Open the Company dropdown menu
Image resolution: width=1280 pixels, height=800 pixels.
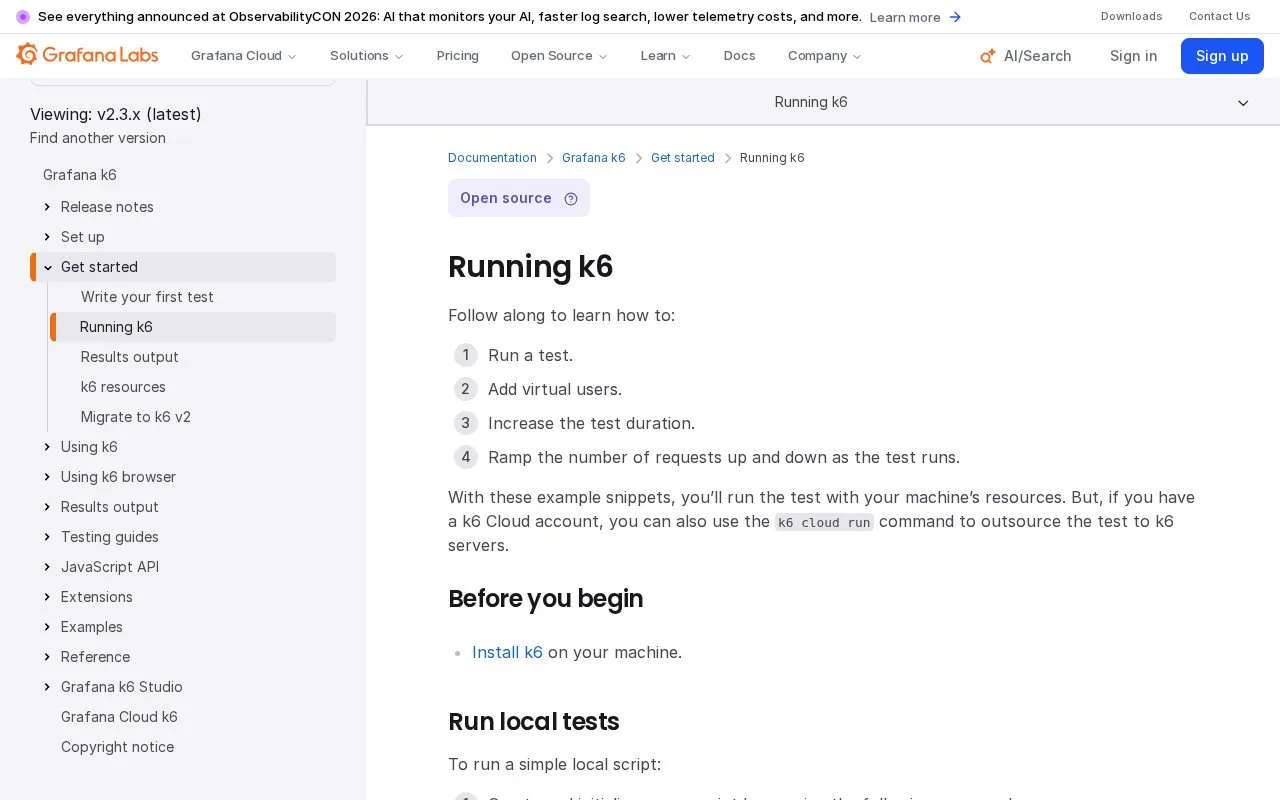tap(825, 56)
